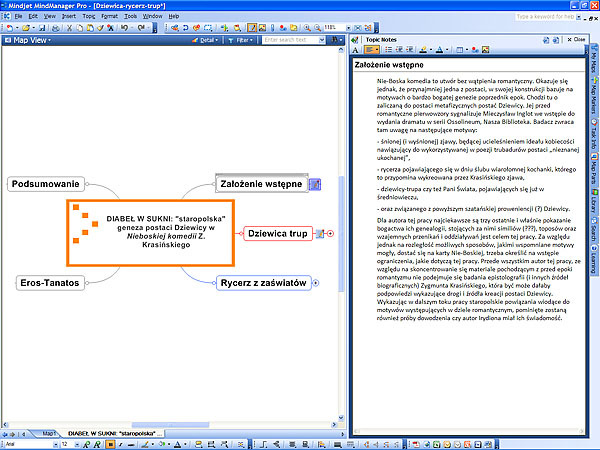600x450 pixels.
Task: Toggle highlighted shape fill button at bottom
Action: click(110, 445)
